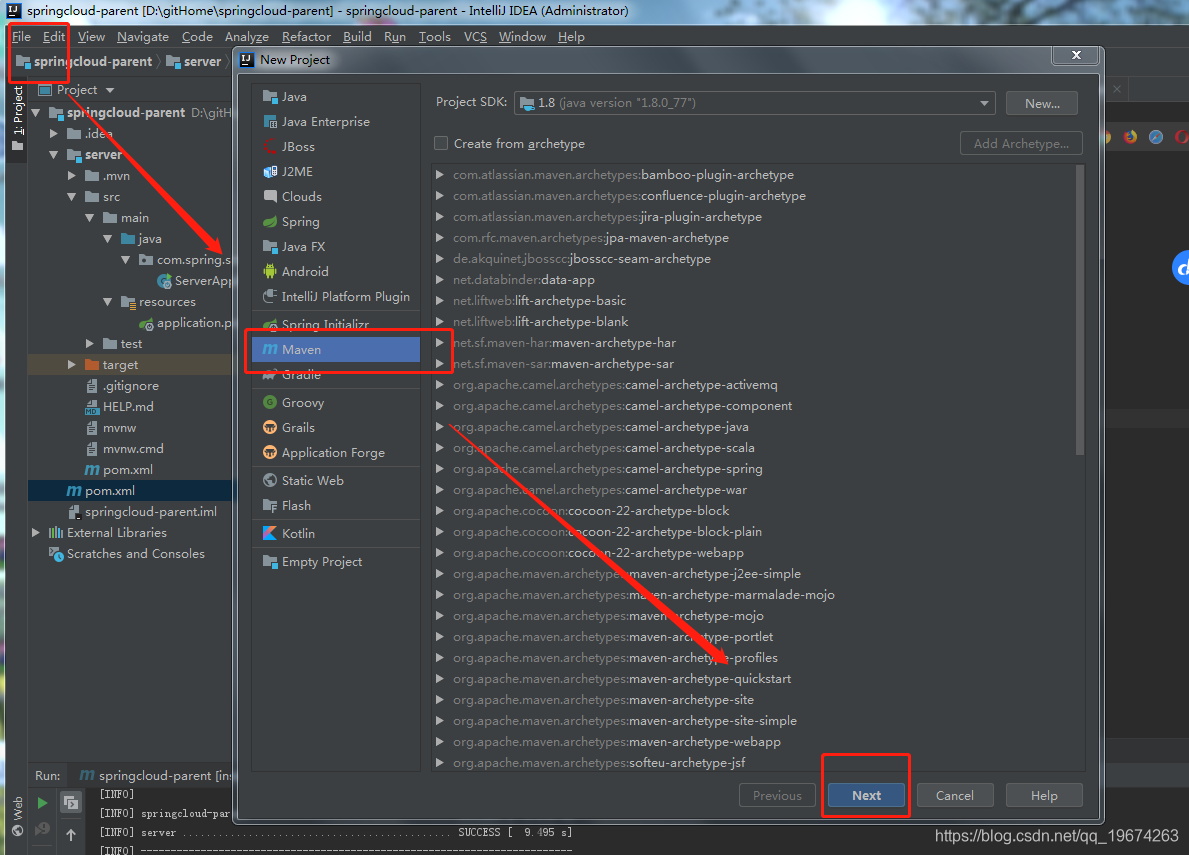Open the Web side tool window
The width and height of the screenshot is (1189, 855).
click(x=17, y=817)
